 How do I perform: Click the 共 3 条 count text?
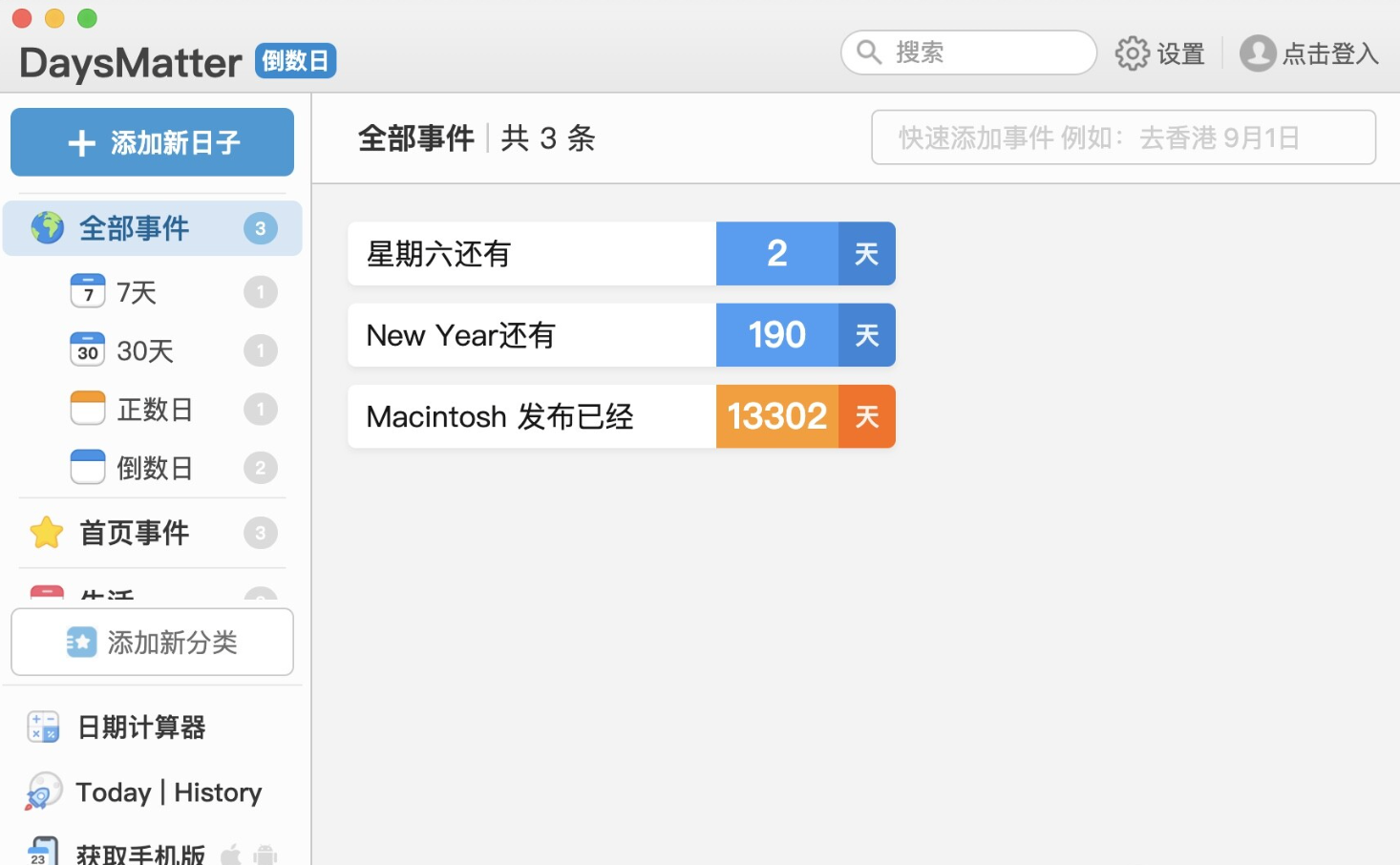coord(548,138)
